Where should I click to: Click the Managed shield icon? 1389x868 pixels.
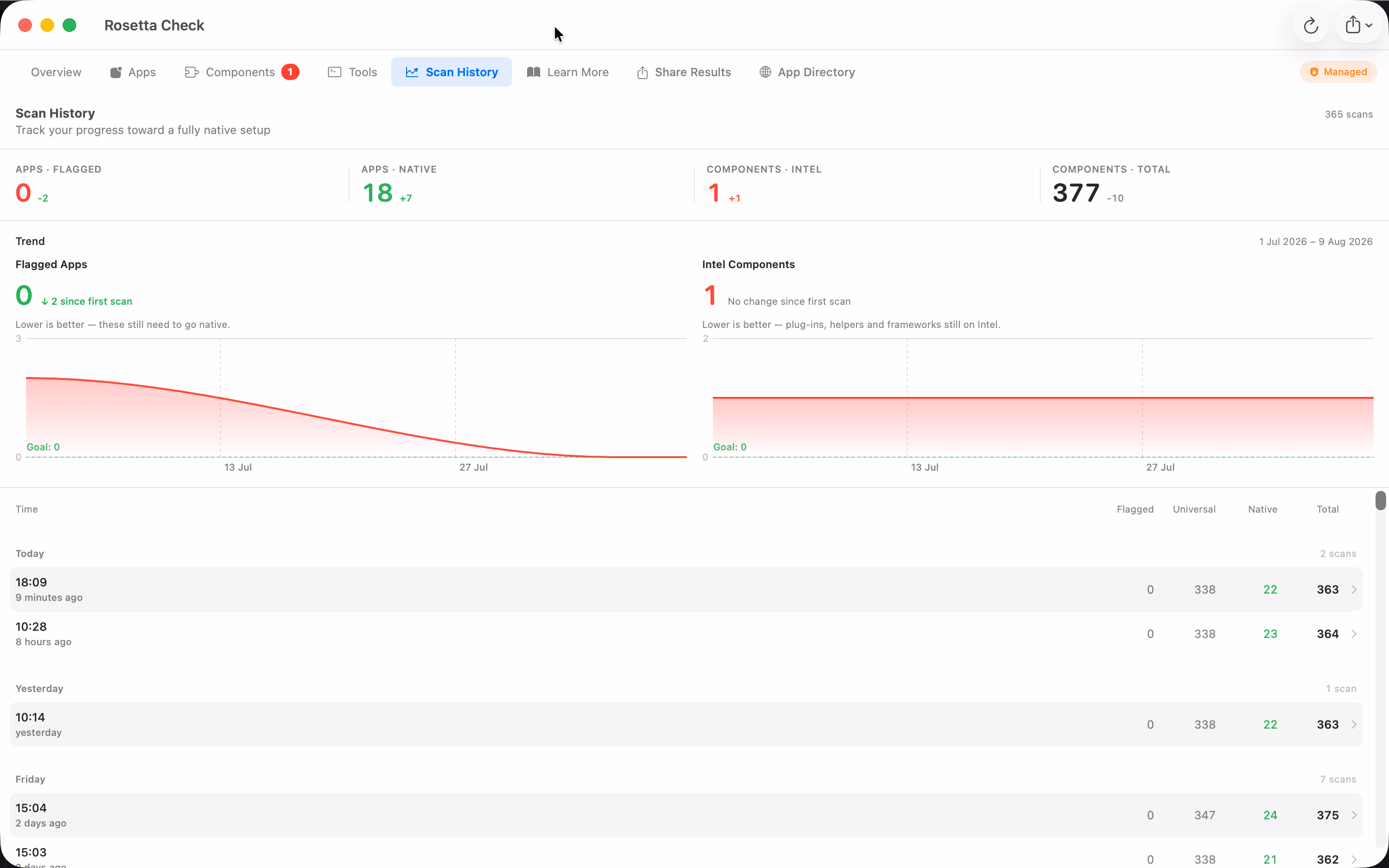pyautogui.click(x=1314, y=72)
